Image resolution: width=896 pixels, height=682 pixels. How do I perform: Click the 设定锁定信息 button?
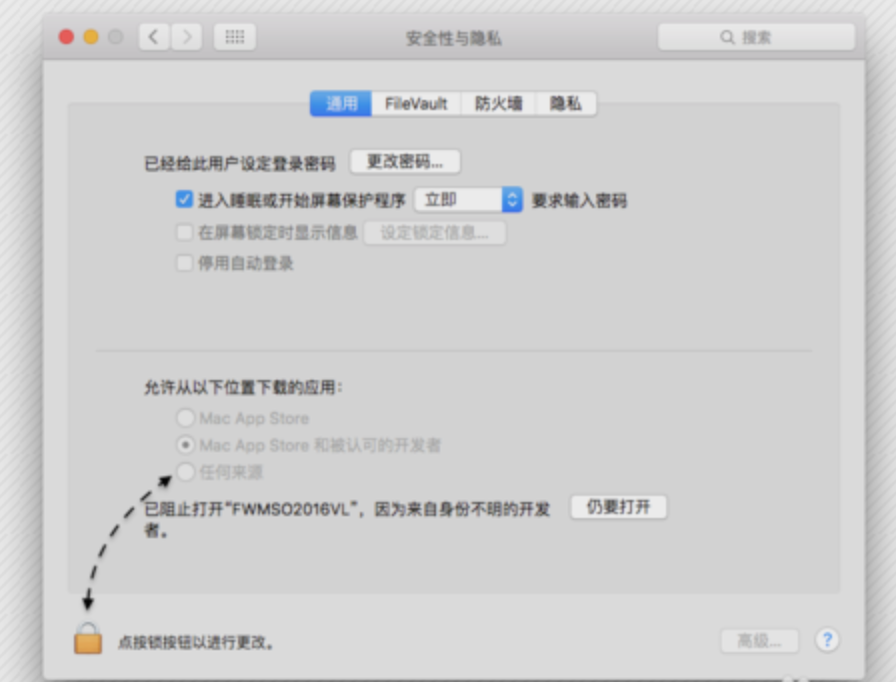pyautogui.click(x=434, y=232)
